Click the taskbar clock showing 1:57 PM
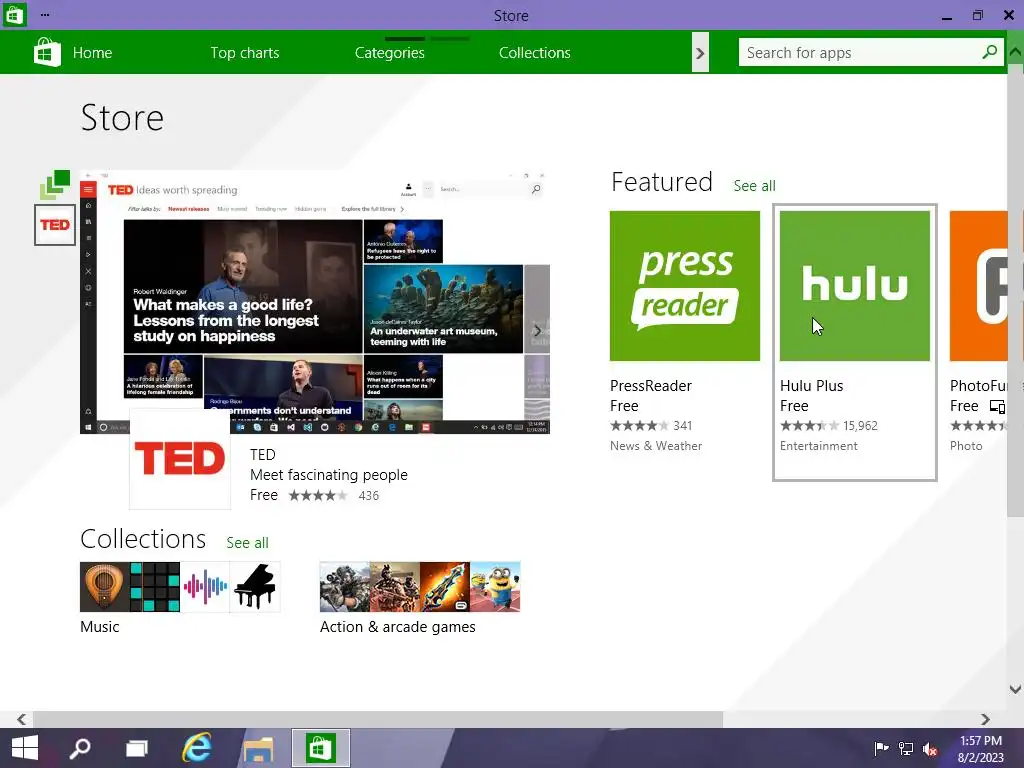The image size is (1024, 768). 980,749
